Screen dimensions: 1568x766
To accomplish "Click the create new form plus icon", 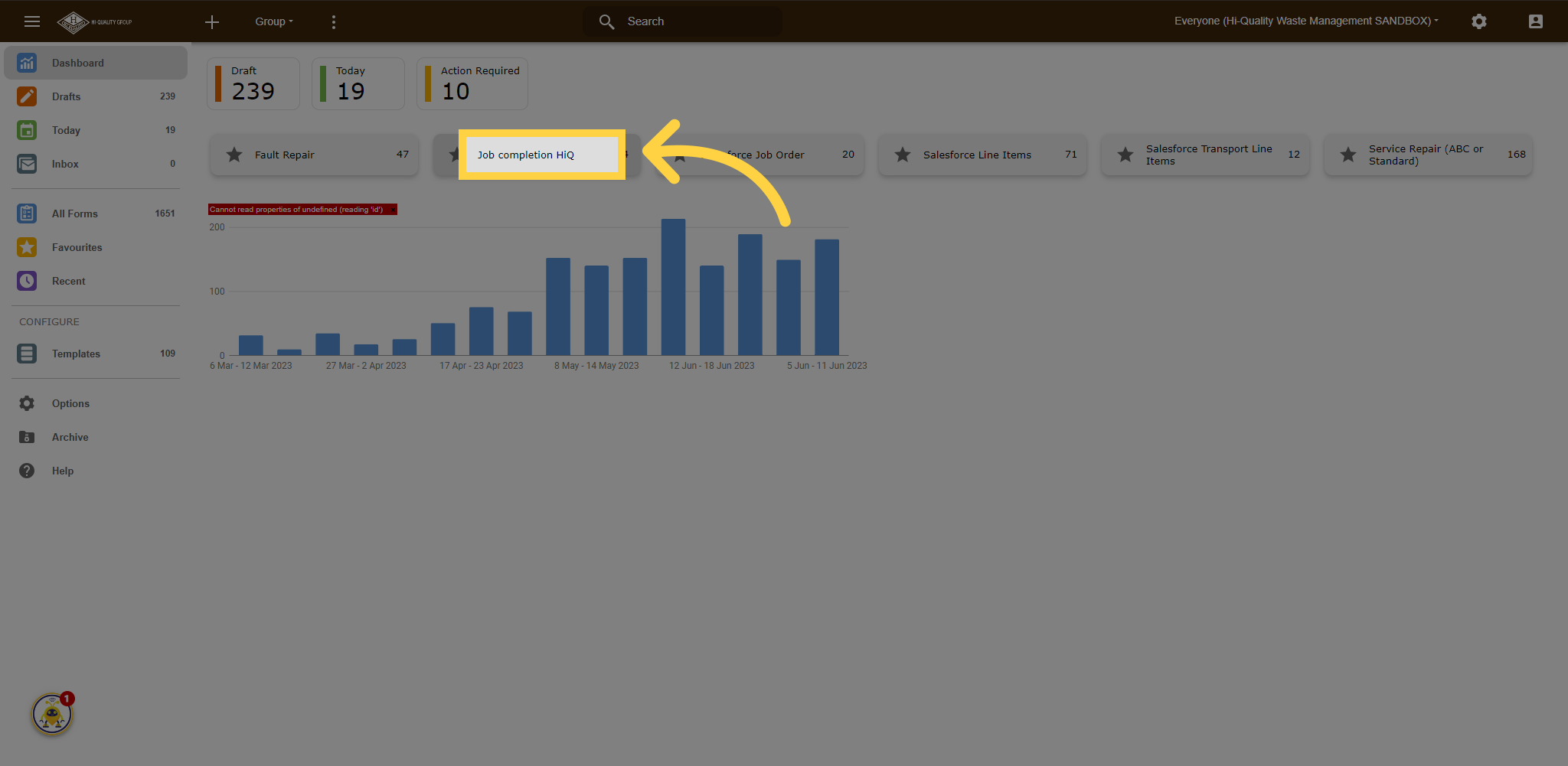I will click(212, 21).
